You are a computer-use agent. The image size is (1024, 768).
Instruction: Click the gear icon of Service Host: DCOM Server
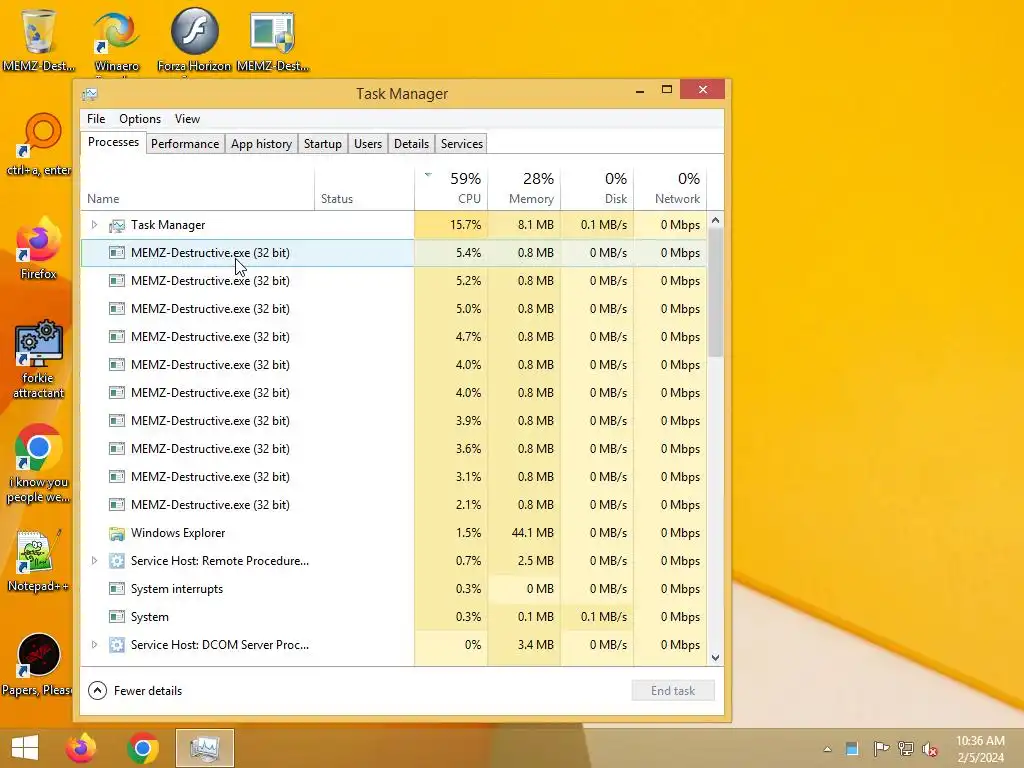pyautogui.click(x=117, y=645)
